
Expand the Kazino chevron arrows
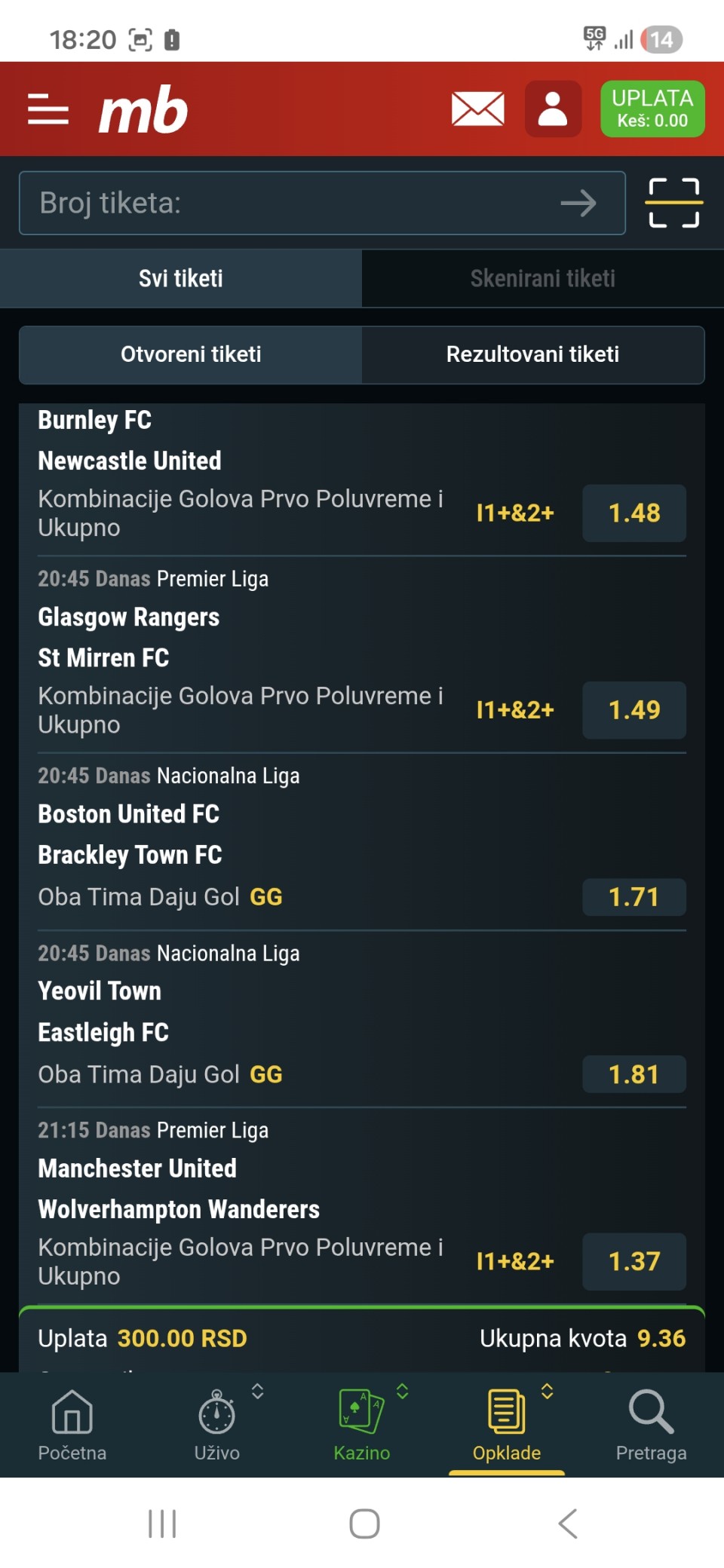(x=403, y=1392)
